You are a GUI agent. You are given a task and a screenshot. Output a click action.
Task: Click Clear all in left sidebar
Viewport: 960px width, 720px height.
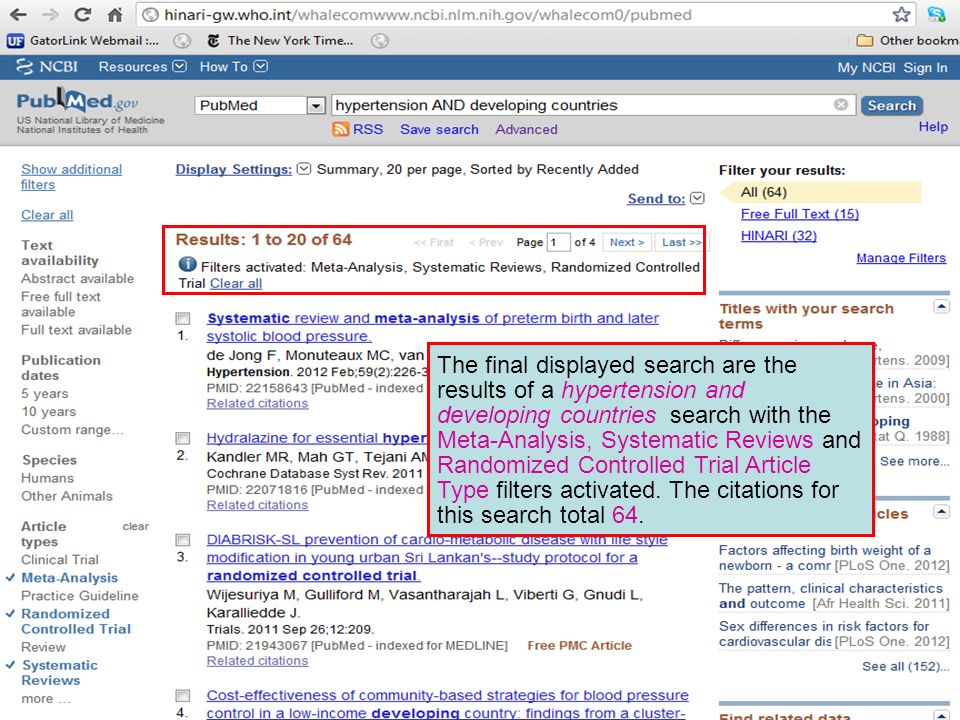[x=47, y=215]
